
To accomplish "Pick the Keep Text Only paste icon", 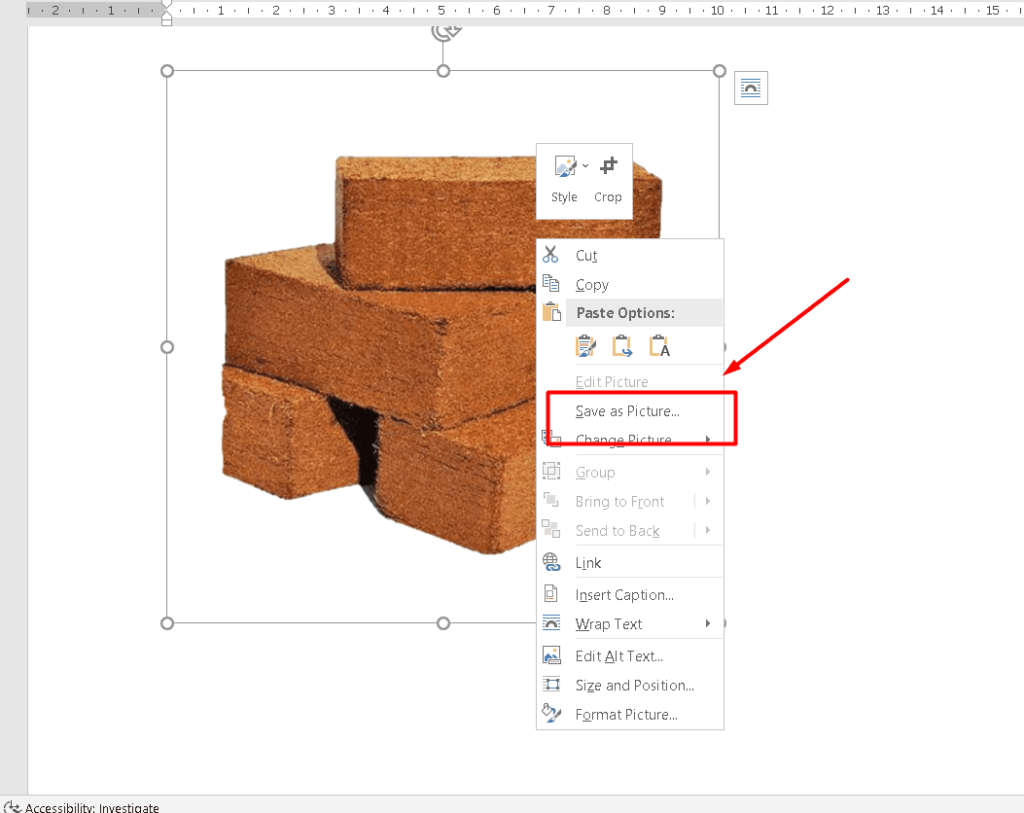I will tap(659, 346).
